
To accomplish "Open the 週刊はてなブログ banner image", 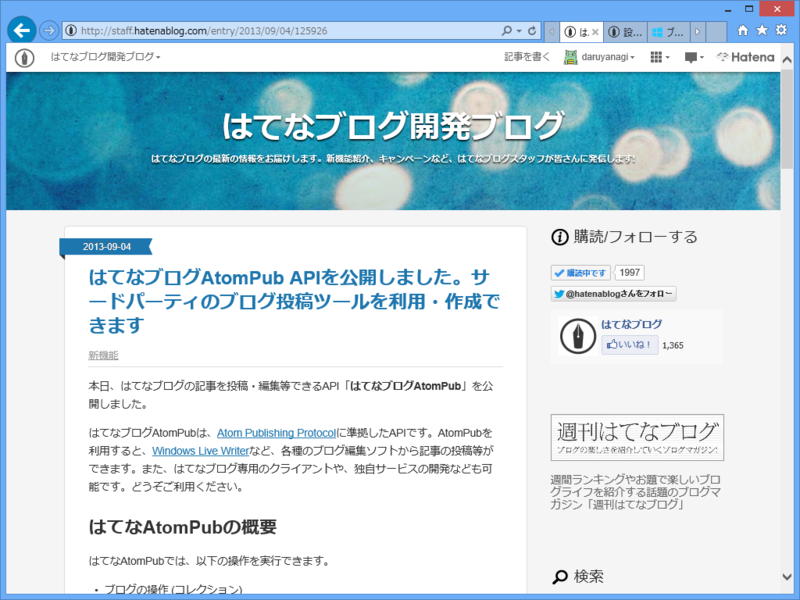I will [637, 437].
